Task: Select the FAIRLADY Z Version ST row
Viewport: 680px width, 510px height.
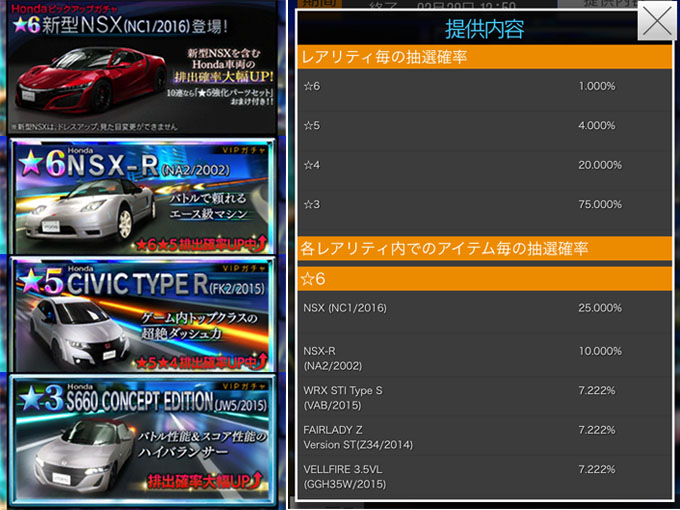Action: click(x=484, y=437)
